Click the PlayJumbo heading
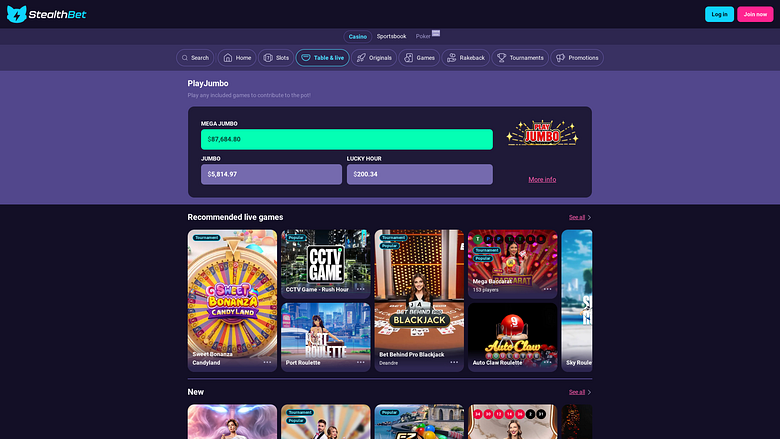Screen dimensions: 780x439 208,84
